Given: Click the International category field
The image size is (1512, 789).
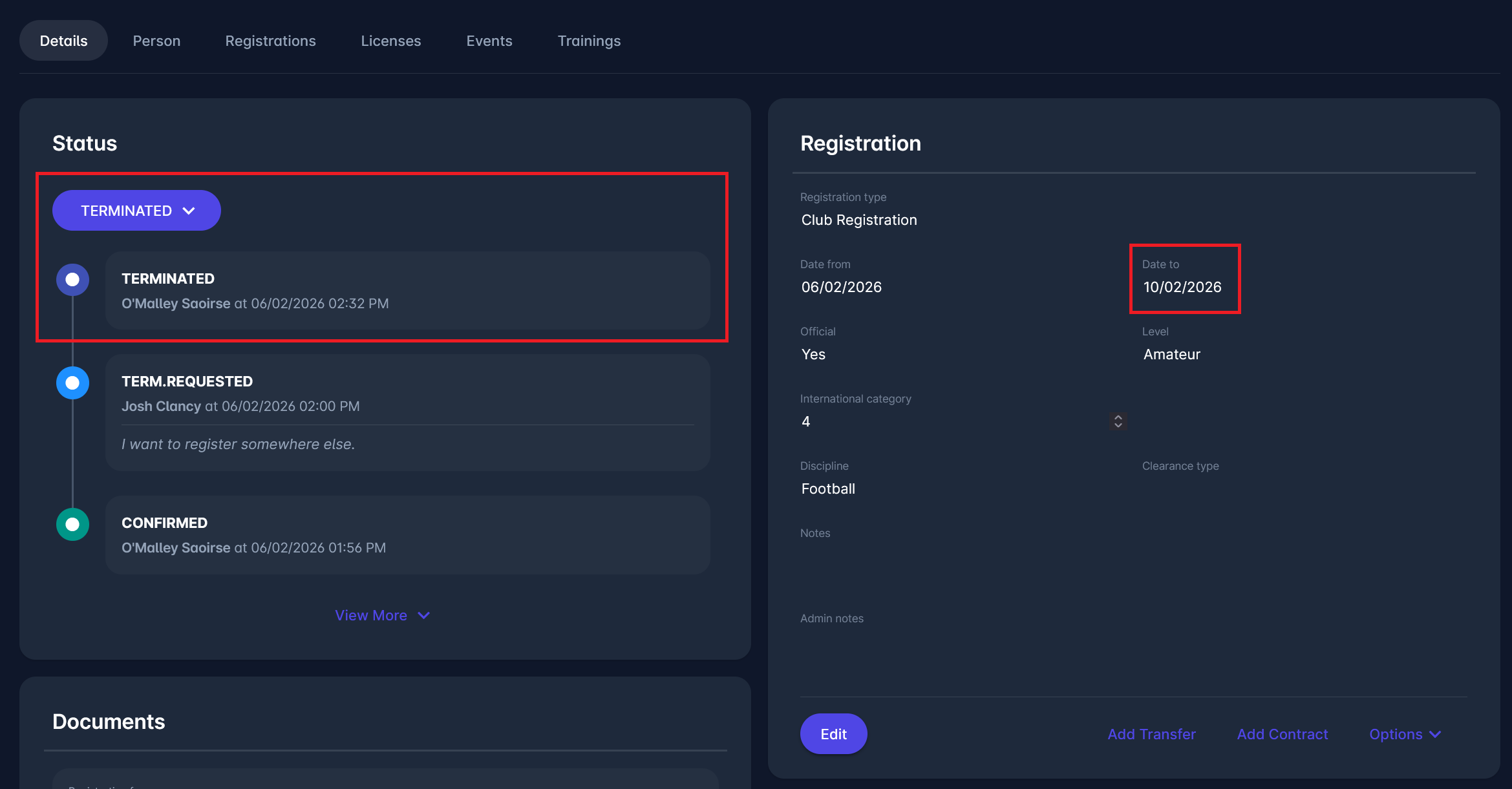Looking at the screenshot, I should 950,421.
